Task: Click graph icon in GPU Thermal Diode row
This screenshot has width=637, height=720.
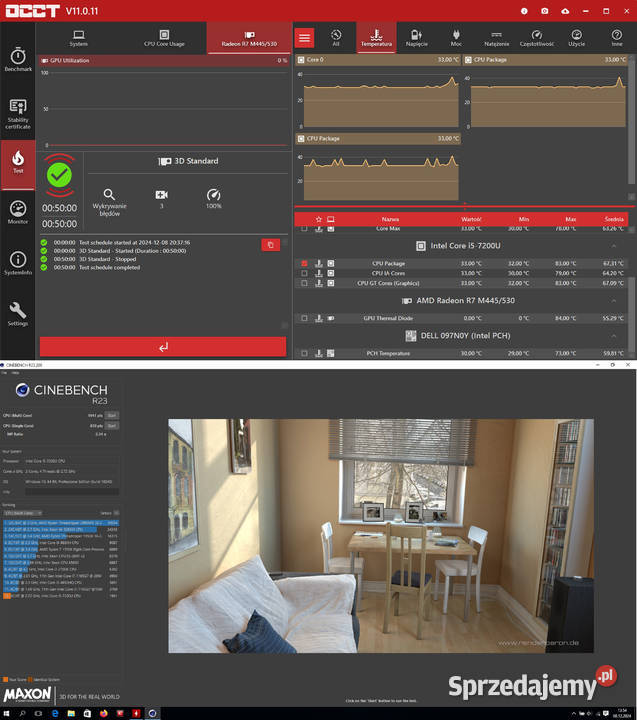Action: pos(319,318)
